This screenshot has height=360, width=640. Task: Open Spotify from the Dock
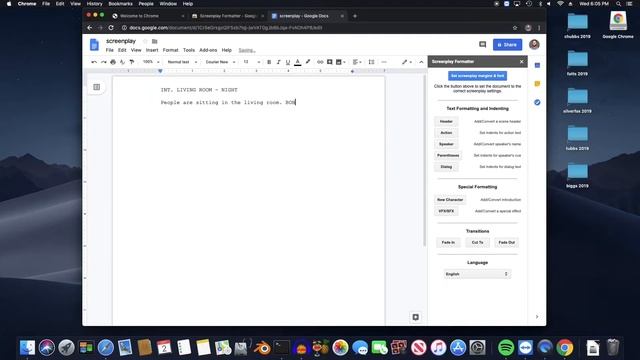coord(506,348)
